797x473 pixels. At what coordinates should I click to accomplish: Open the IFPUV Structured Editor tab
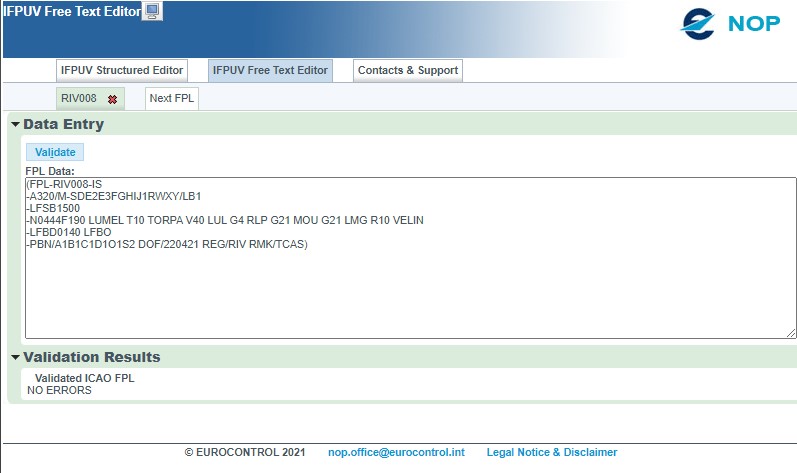pos(122,70)
